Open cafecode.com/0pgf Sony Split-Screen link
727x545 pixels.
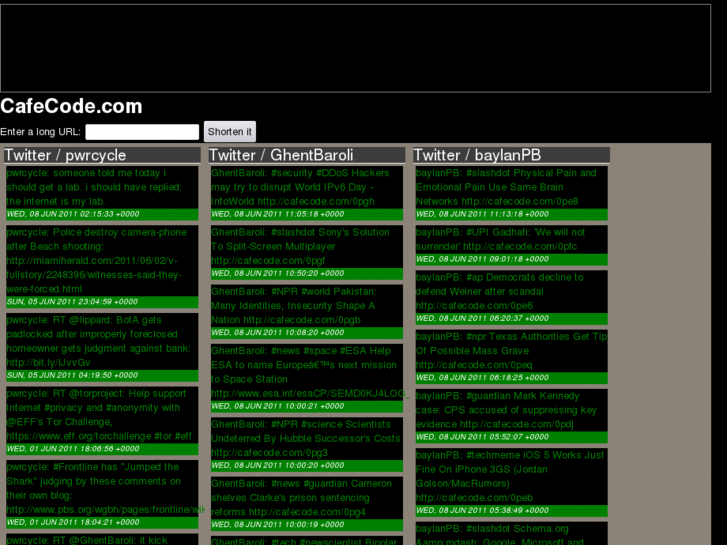point(268,261)
